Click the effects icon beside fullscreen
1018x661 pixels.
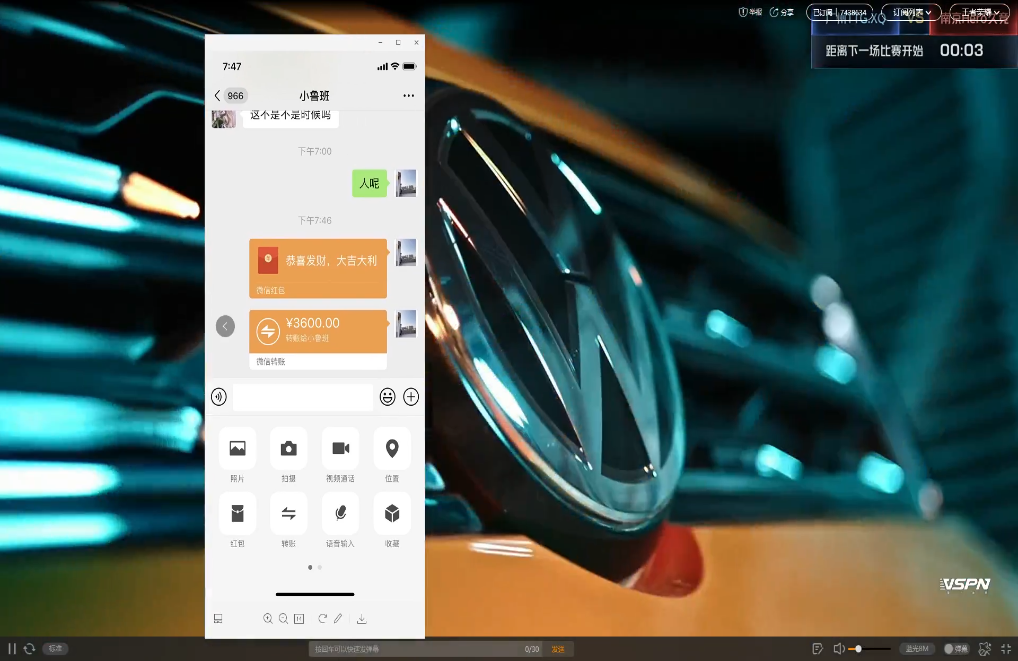985,648
